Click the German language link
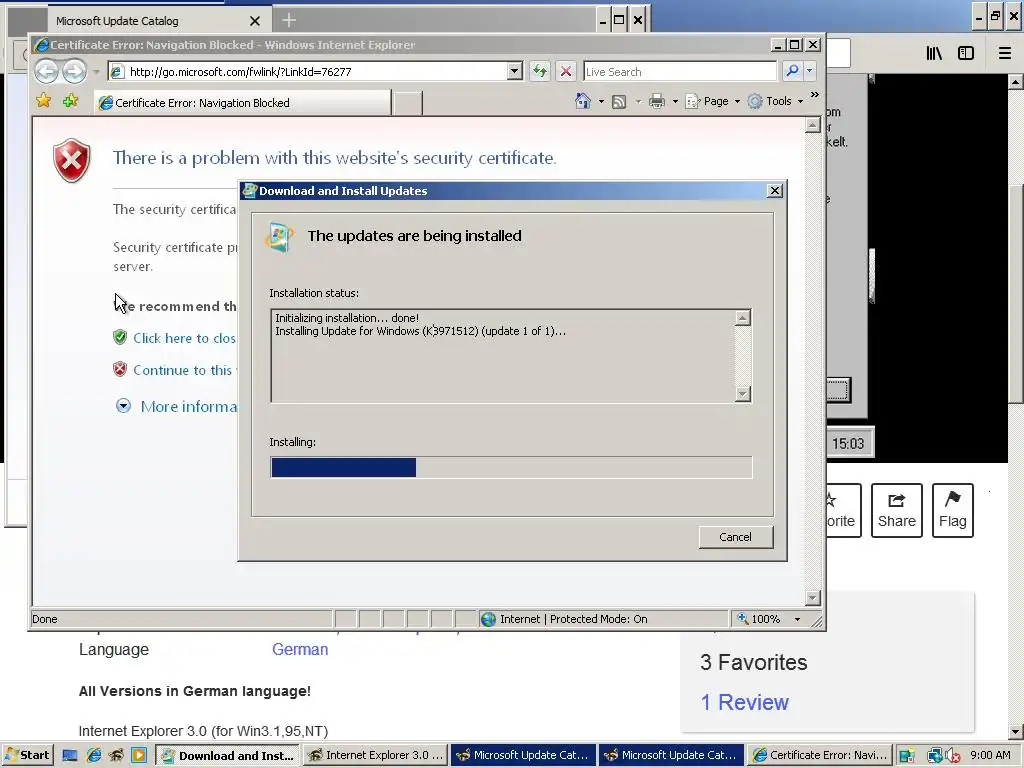The width and height of the screenshot is (1024, 768). (x=300, y=649)
